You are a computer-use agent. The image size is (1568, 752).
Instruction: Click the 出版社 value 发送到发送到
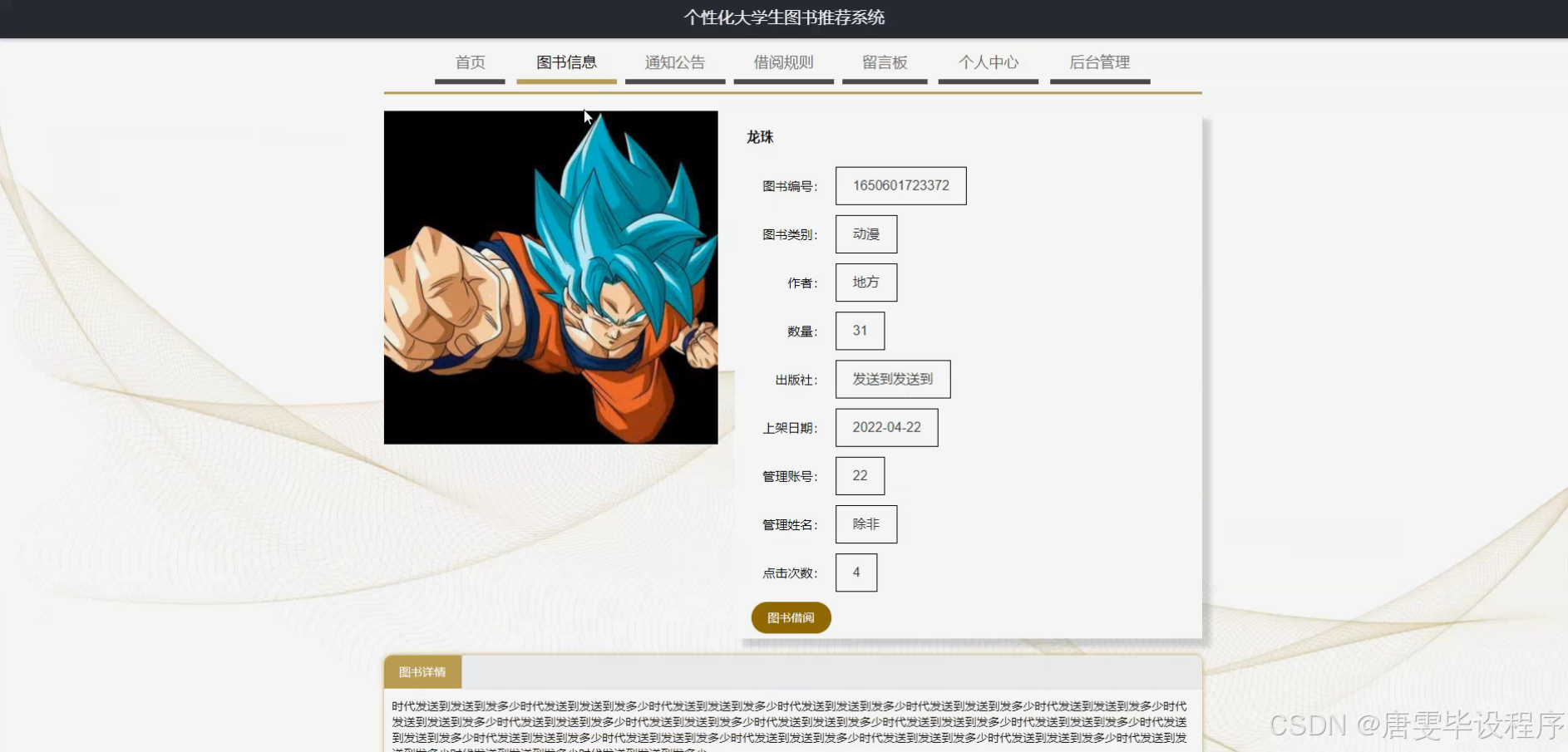893,379
